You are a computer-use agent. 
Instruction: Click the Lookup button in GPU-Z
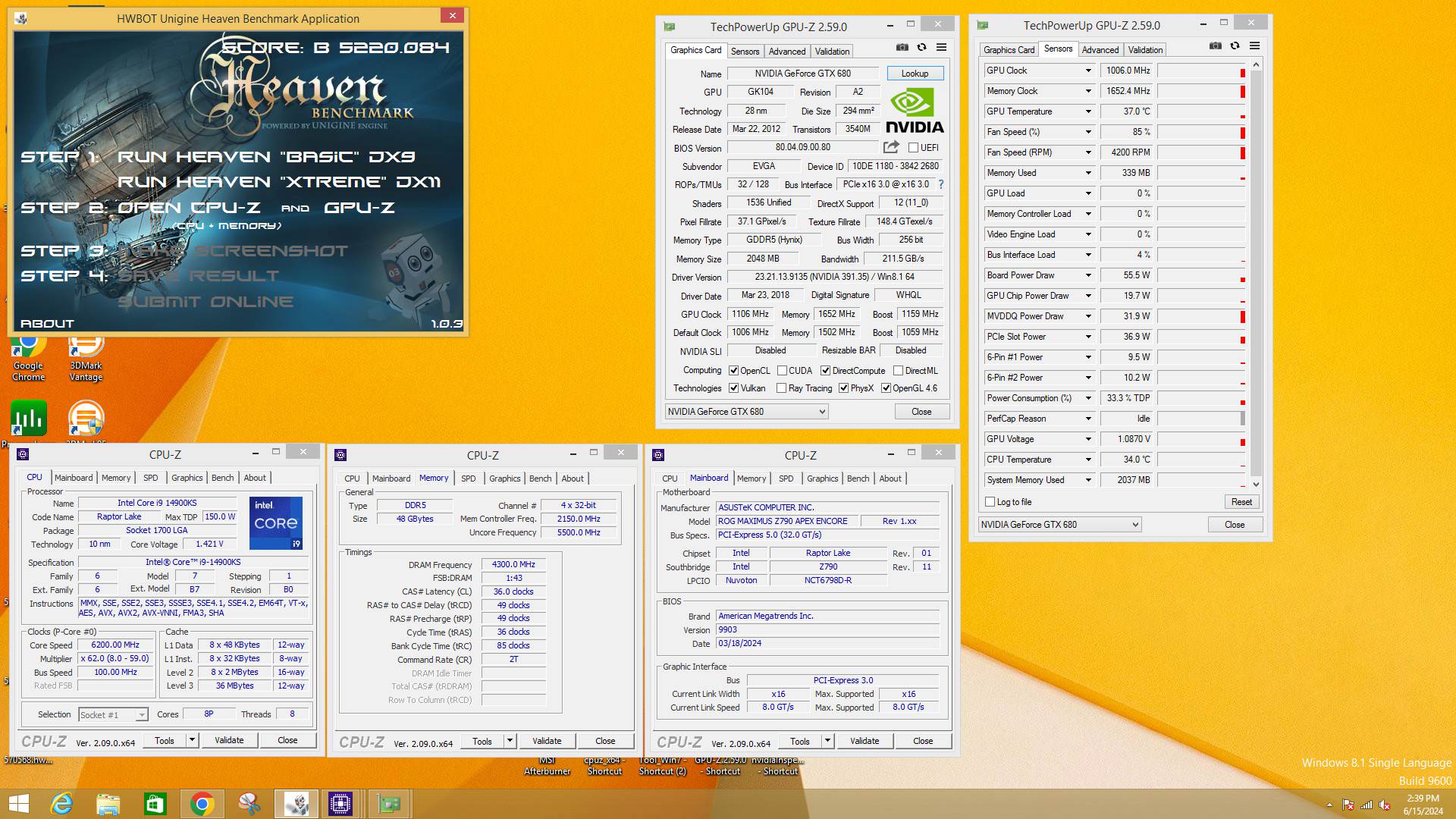pyautogui.click(x=915, y=74)
